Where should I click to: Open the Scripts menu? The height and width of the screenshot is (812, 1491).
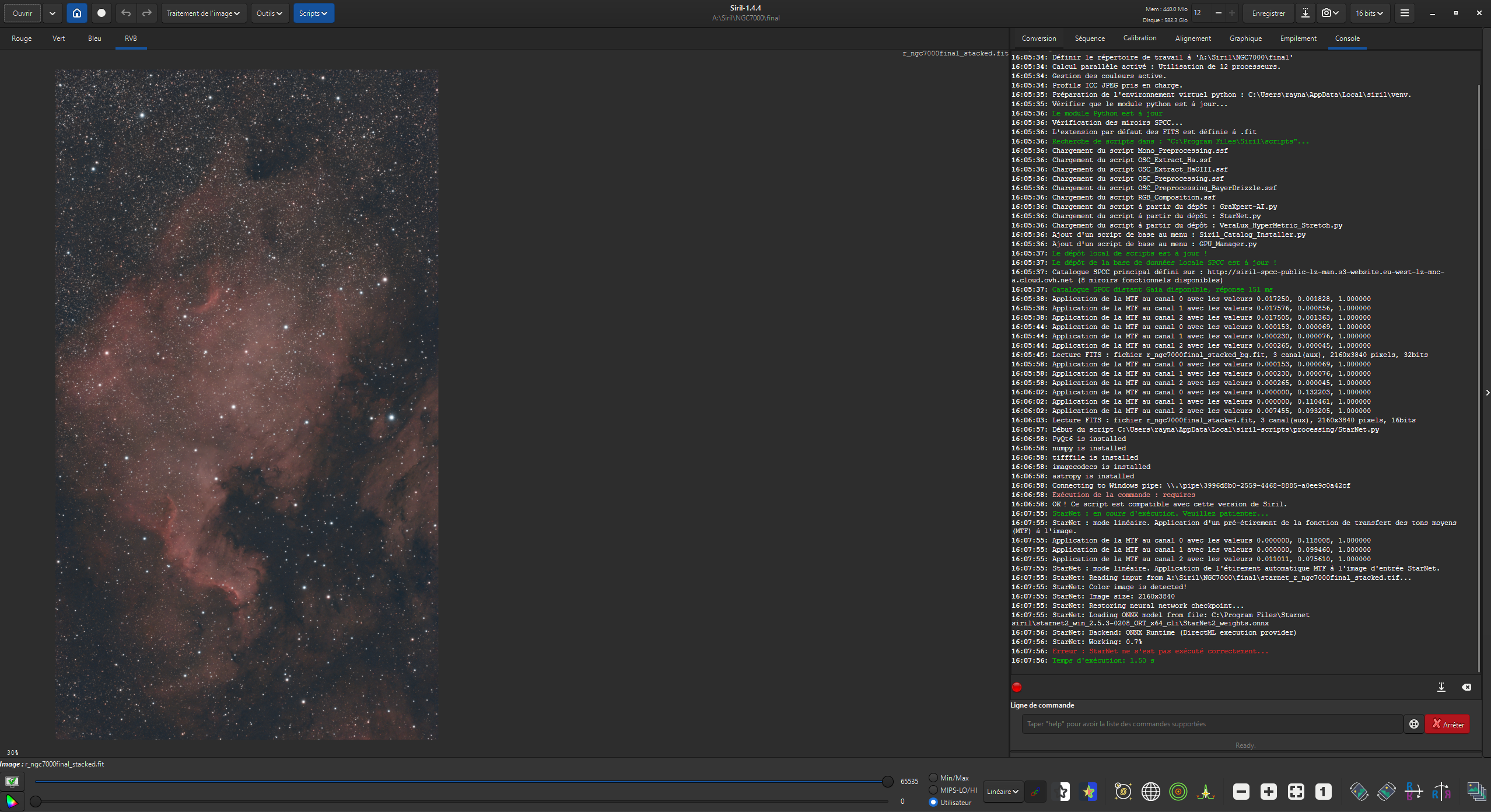pyautogui.click(x=313, y=13)
